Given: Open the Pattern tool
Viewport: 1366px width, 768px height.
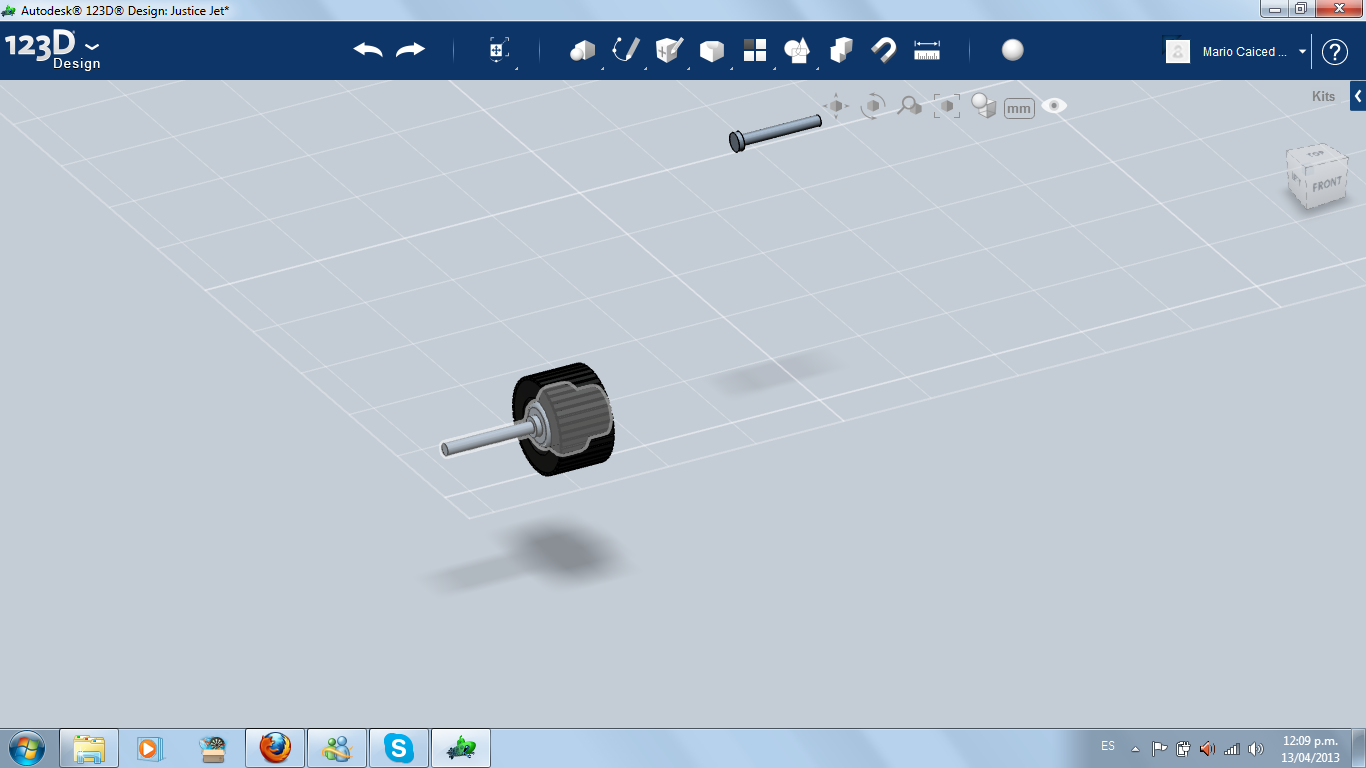Looking at the screenshot, I should tap(755, 50).
